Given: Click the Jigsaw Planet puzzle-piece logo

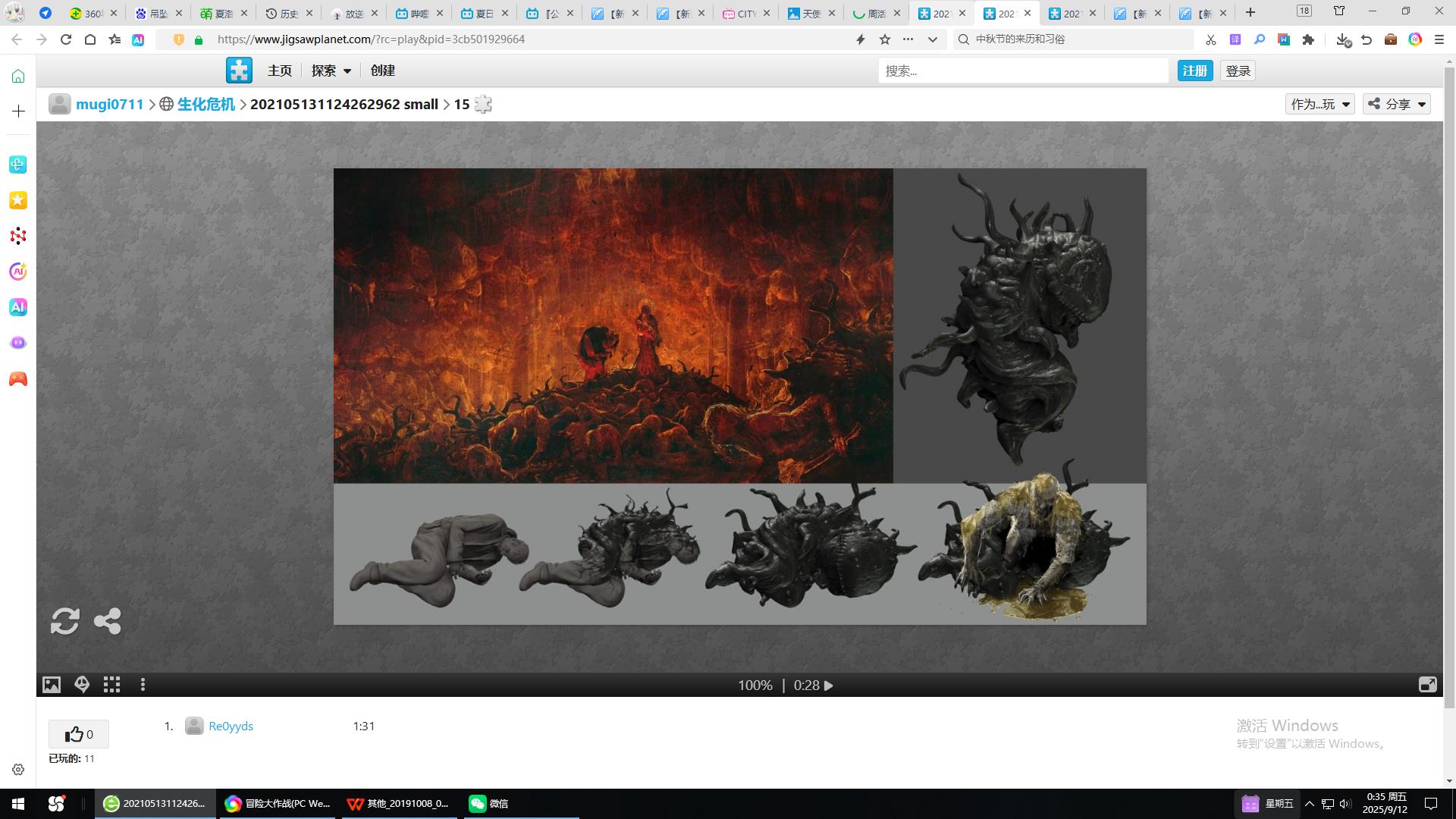Looking at the screenshot, I should coord(239,71).
